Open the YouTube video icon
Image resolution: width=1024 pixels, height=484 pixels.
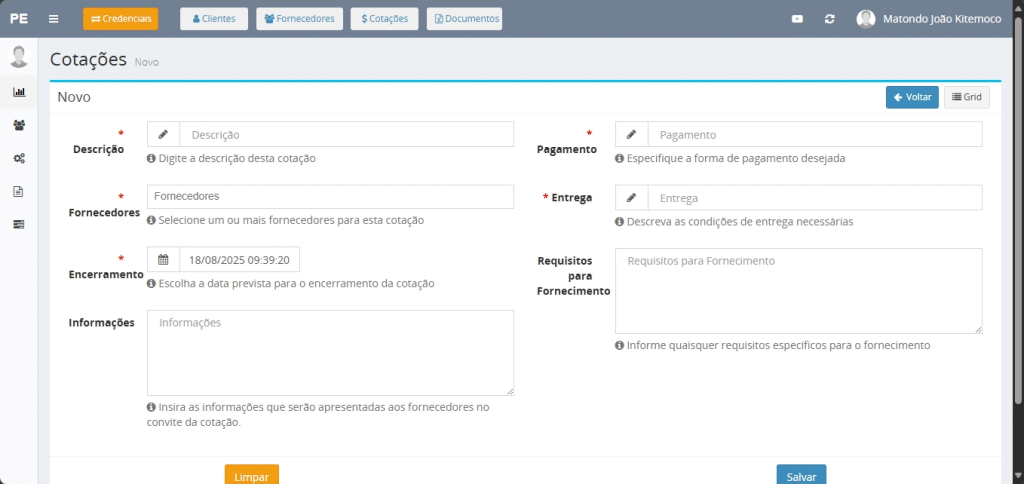[x=797, y=19]
